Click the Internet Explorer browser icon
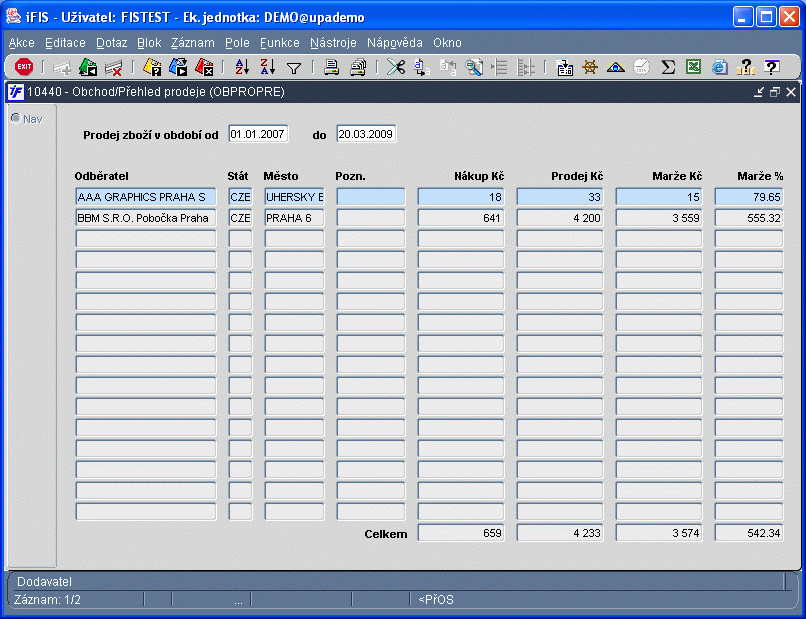Image resolution: width=806 pixels, height=619 pixels. pyautogui.click(x=720, y=67)
